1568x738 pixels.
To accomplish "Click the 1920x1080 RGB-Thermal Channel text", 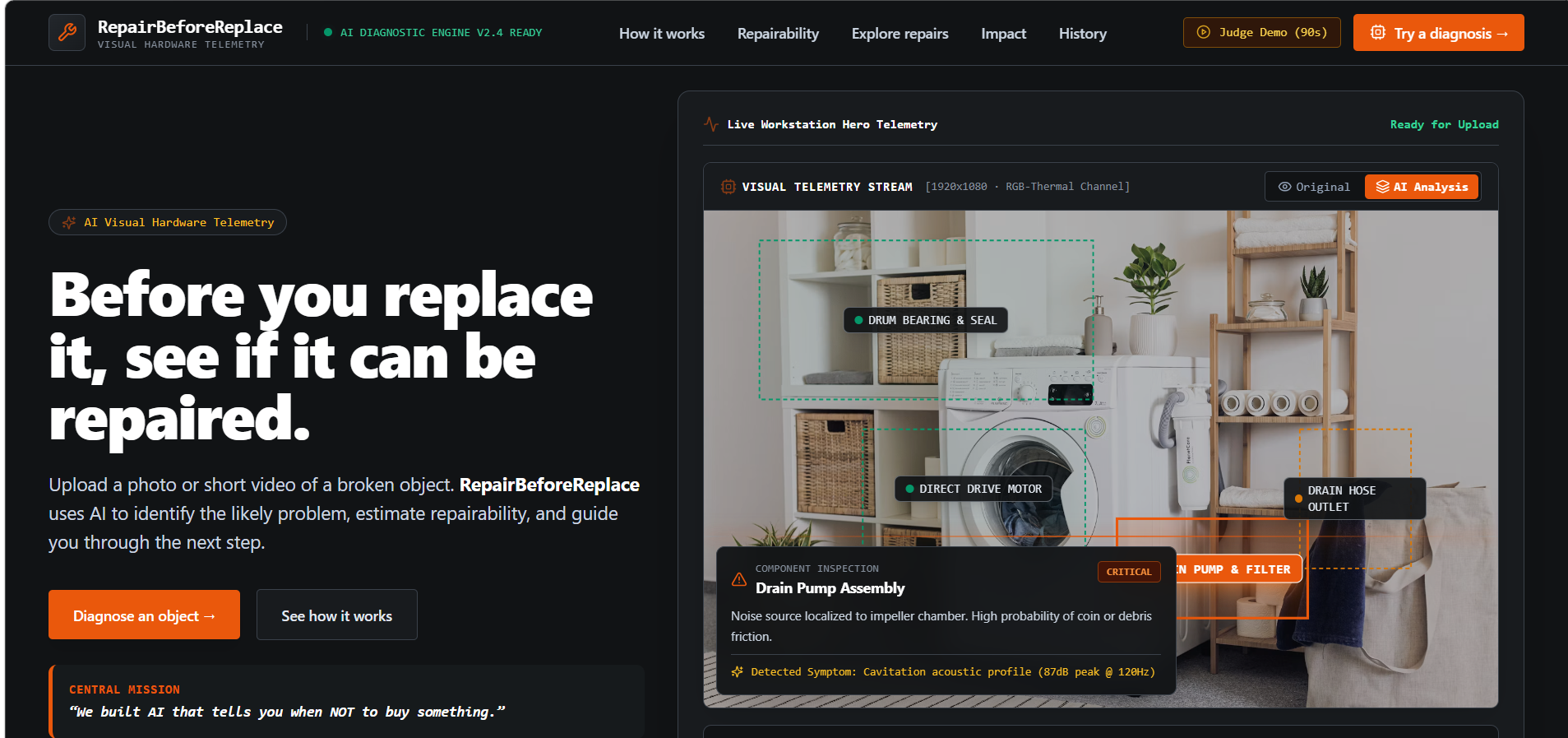I will 1028,187.
